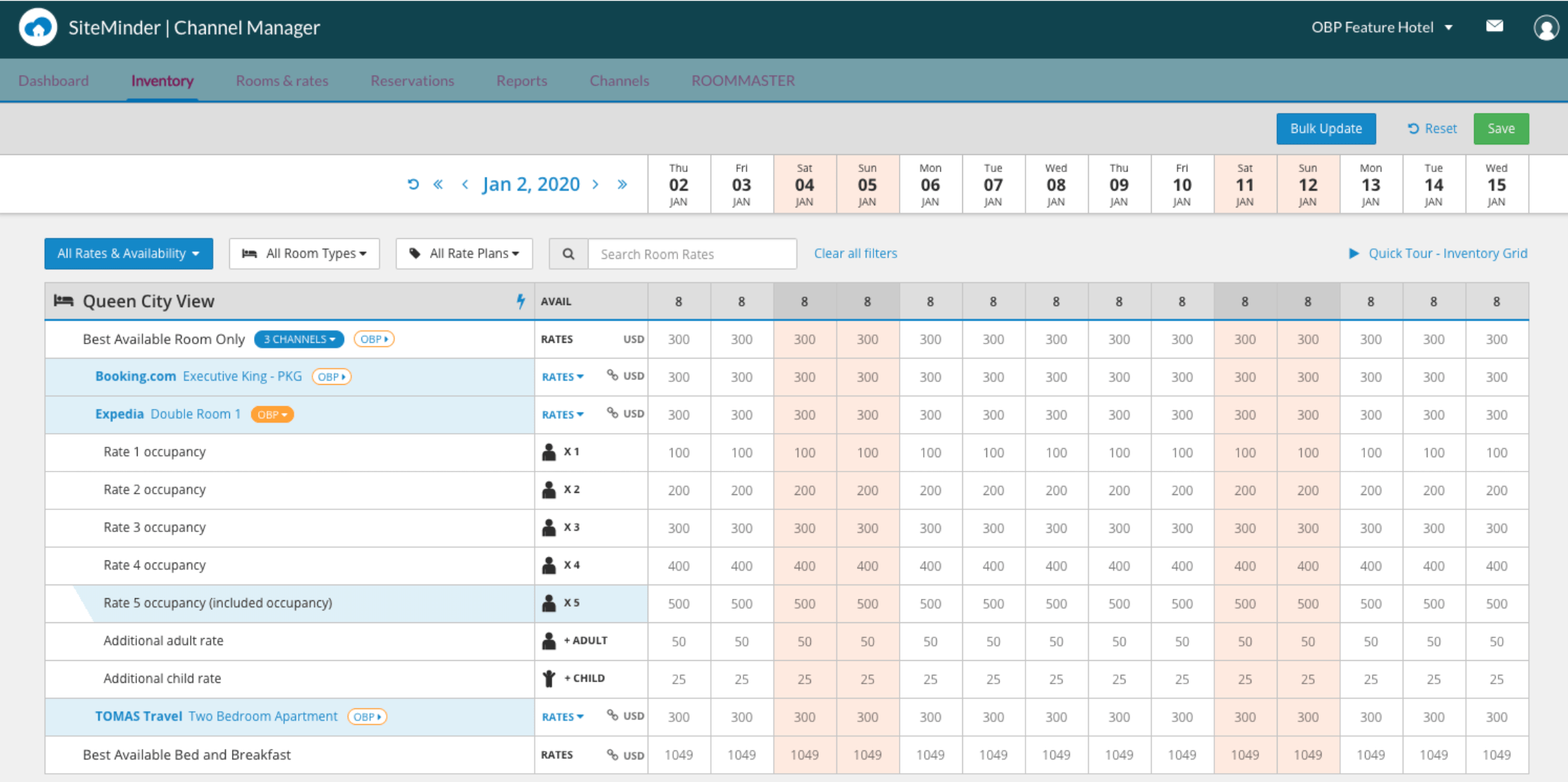The image size is (1568, 782).
Task: Open the user profile avatar icon
Action: [1546, 28]
